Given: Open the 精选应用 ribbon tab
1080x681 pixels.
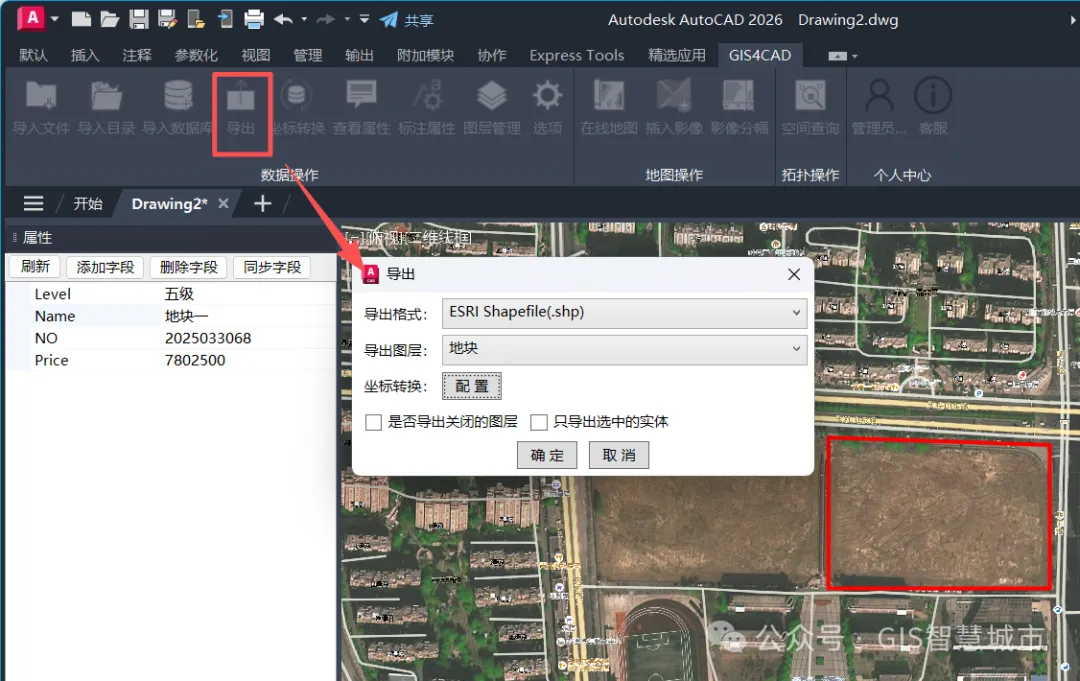Looking at the screenshot, I should click(676, 55).
